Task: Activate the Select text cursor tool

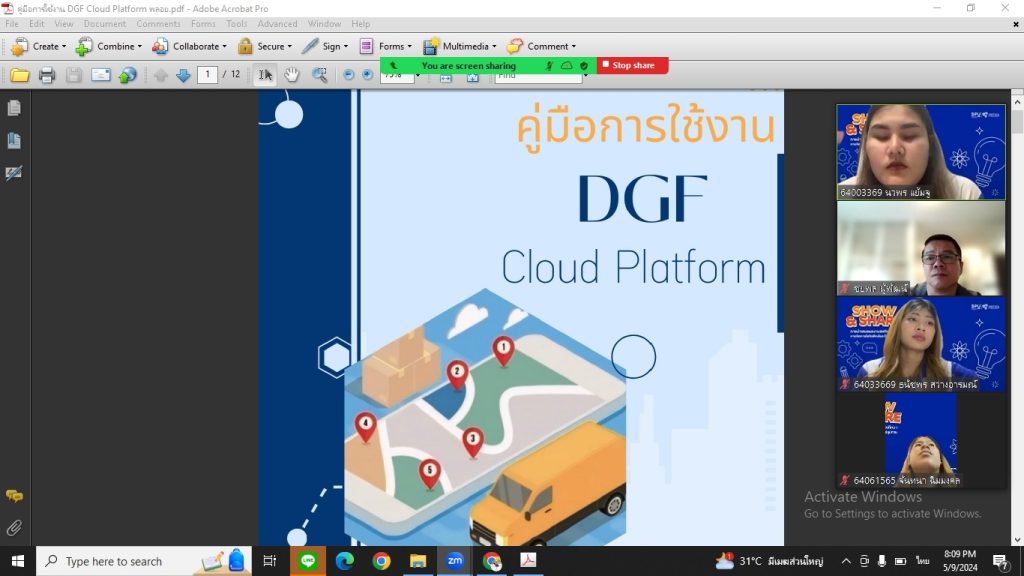Action: (x=265, y=75)
